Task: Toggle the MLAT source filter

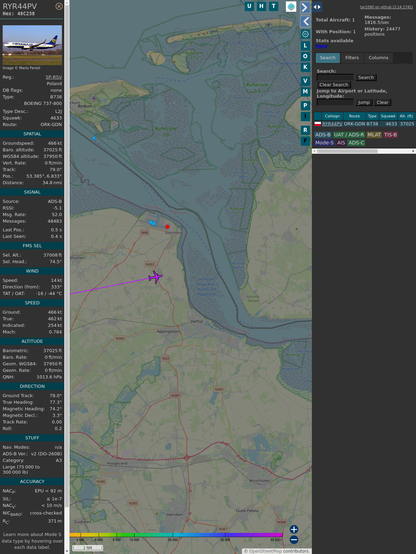Action: click(374, 135)
